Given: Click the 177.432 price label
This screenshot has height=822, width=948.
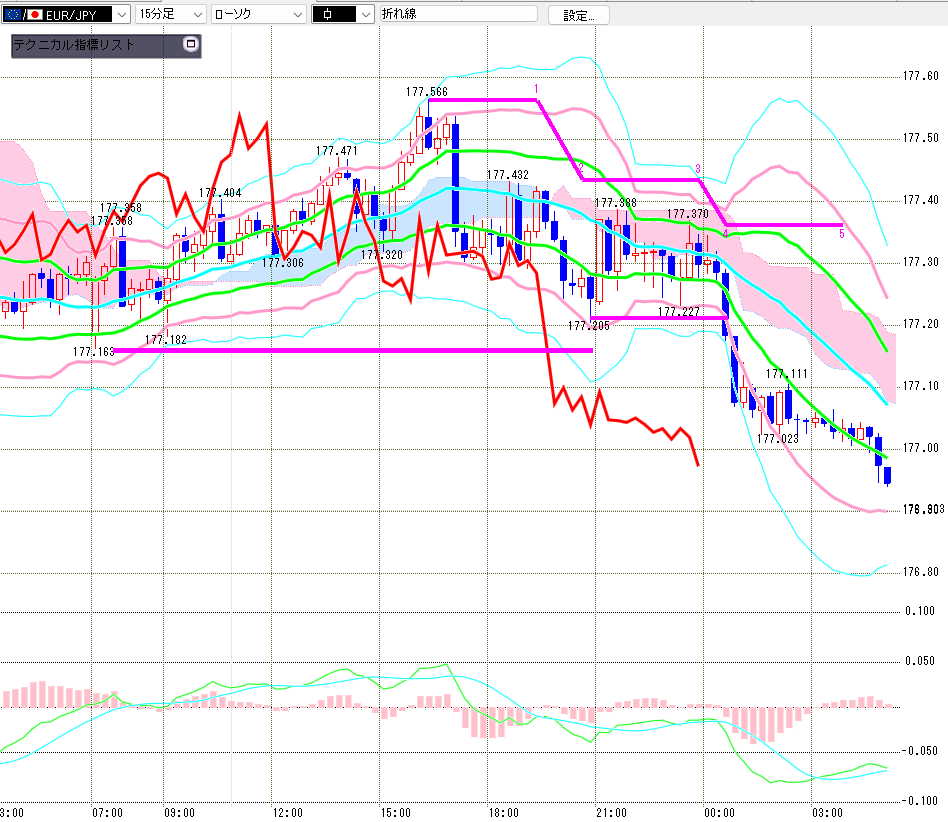Looking at the screenshot, I should click(508, 175).
